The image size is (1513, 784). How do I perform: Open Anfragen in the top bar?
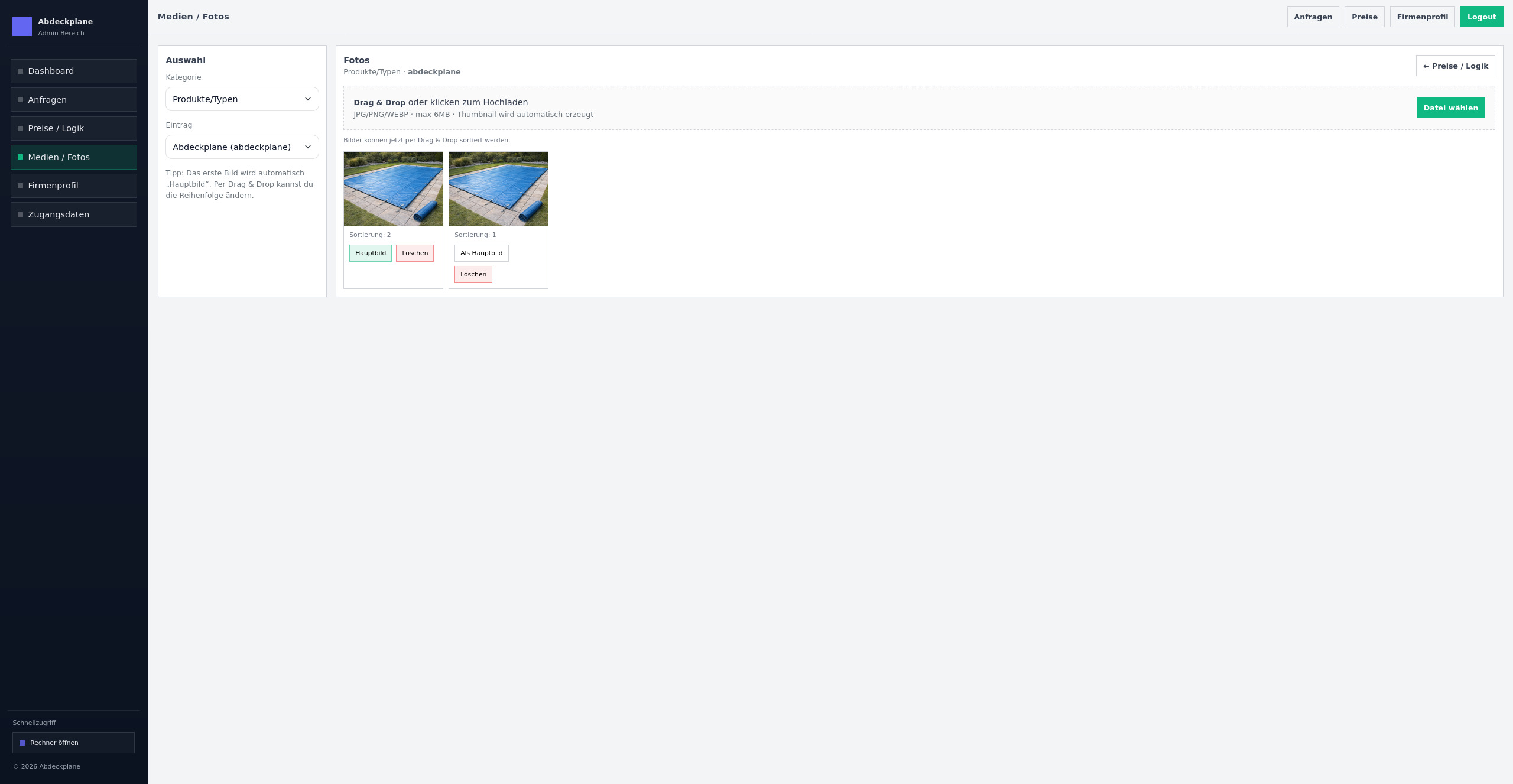click(x=1313, y=17)
